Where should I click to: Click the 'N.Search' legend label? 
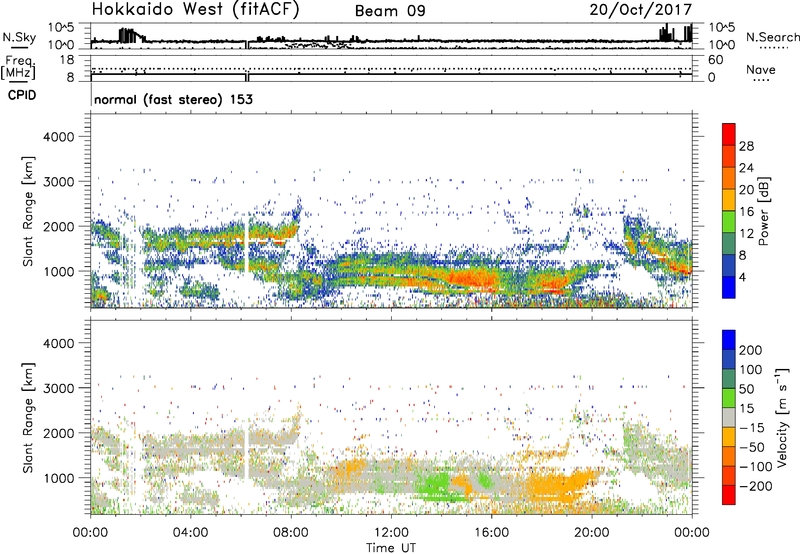[772, 37]
